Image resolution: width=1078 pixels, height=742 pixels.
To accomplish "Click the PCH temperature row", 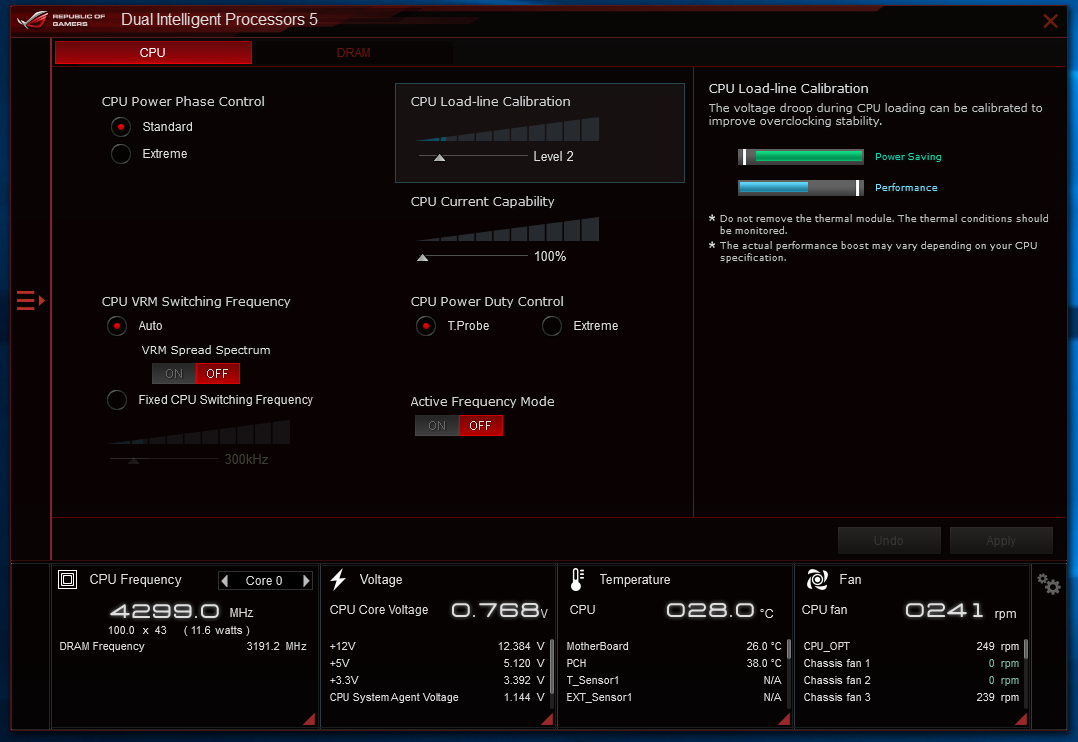I will tap(674, 664).
